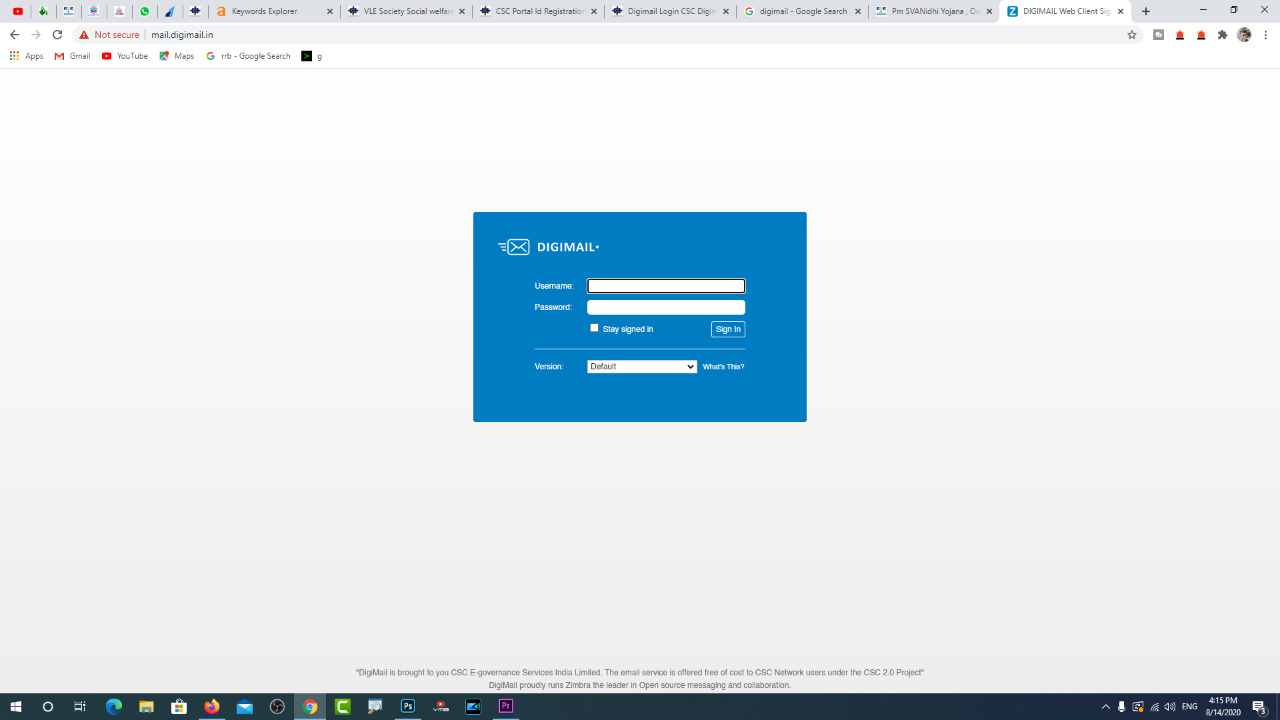This screenshot has width=1280, height=720.
Task: Open the Windows Start menu
Action: tap(16, 706)
